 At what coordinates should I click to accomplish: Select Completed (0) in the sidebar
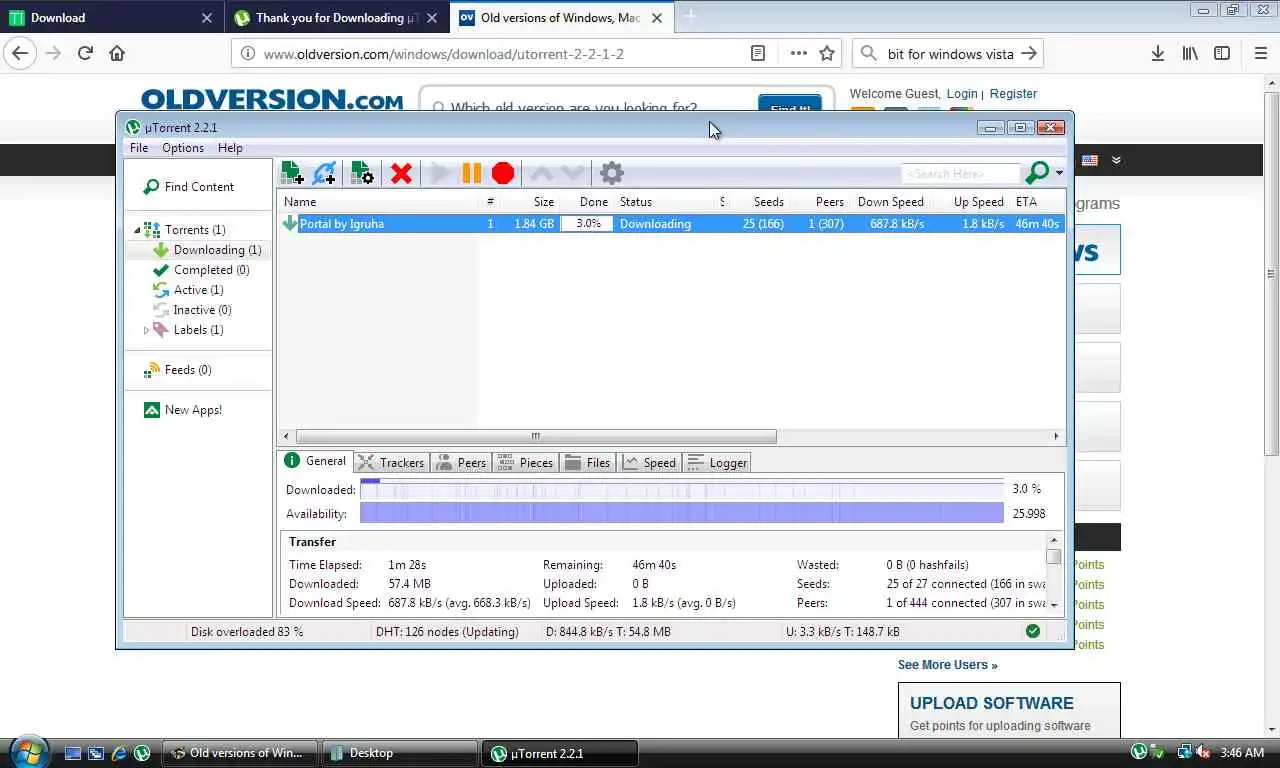201,270
